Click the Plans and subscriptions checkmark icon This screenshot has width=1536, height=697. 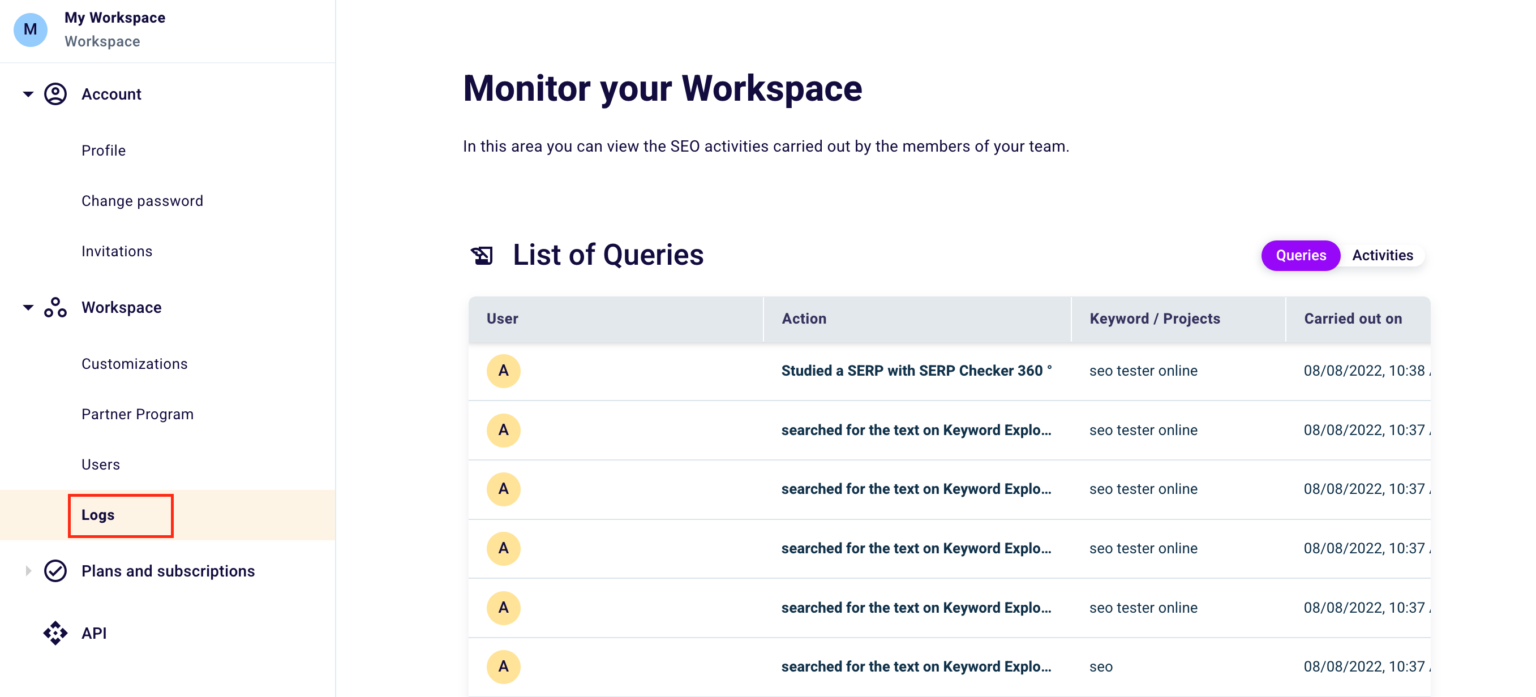[55, 570]
